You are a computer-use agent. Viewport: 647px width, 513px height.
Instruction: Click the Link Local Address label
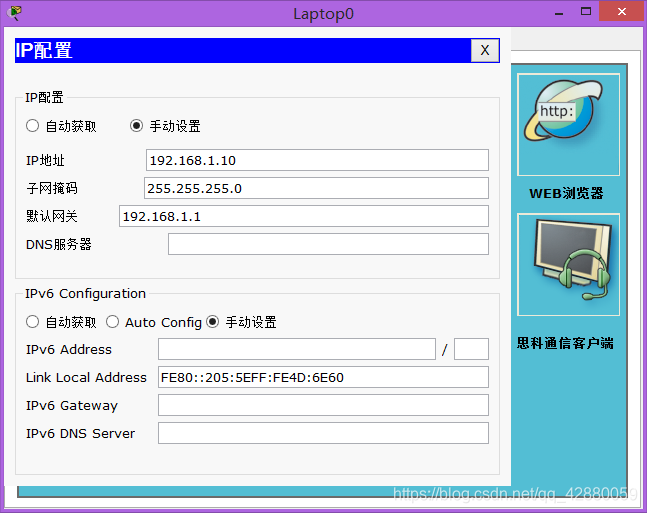tap(86, 378)
